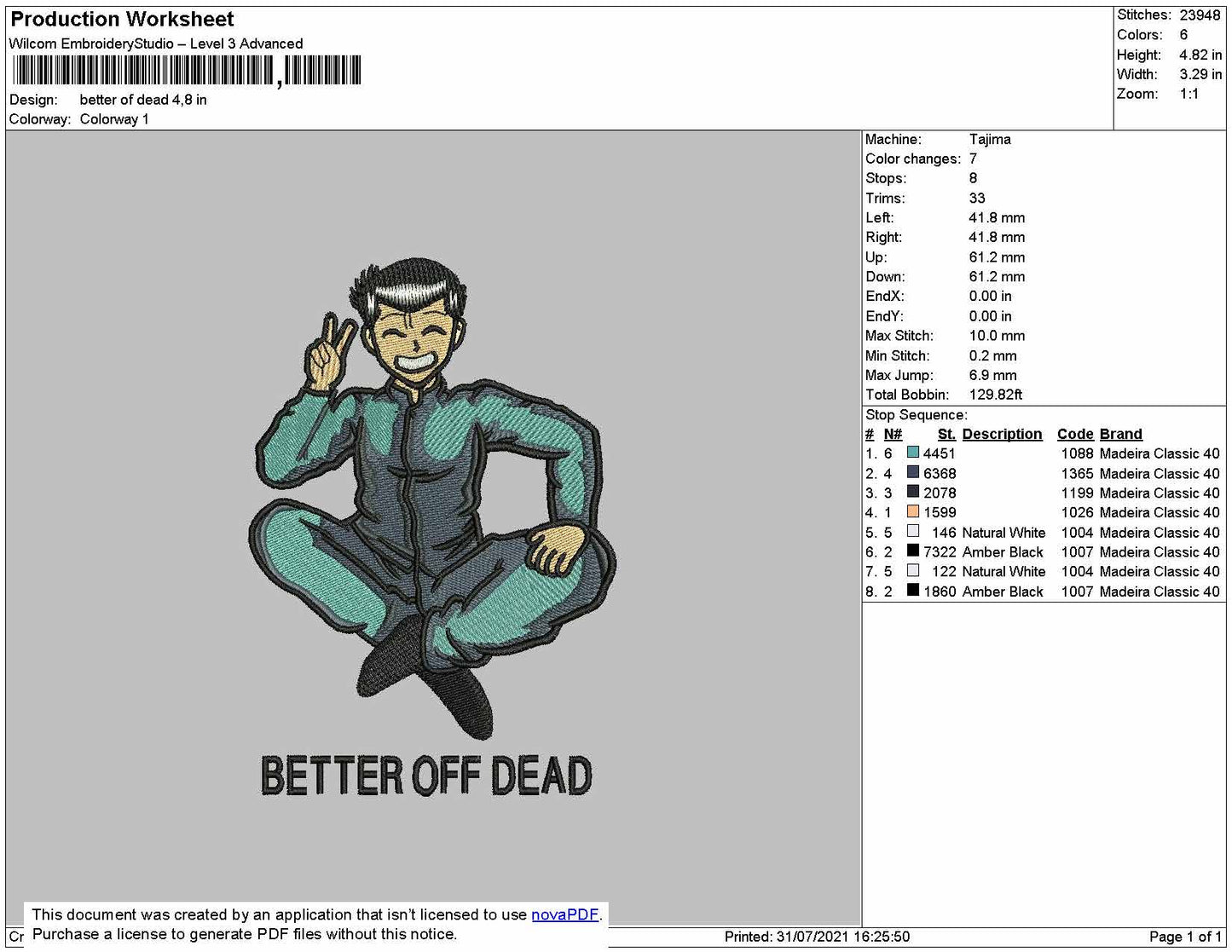Click the 'Description' column header
This screenshot has height=952, width=1232.
1002,434
